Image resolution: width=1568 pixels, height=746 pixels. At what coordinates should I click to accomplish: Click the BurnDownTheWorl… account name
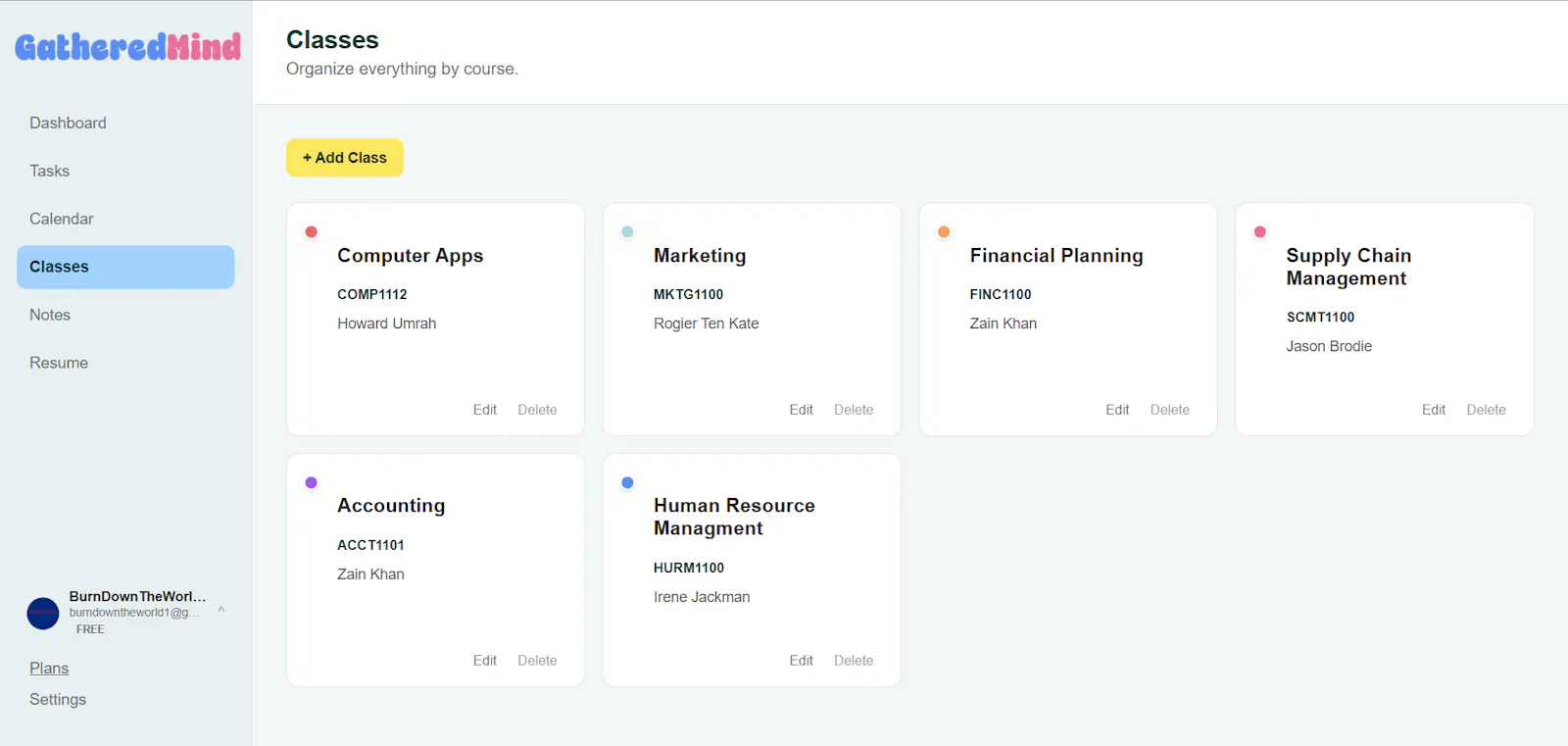pos(137,596)
